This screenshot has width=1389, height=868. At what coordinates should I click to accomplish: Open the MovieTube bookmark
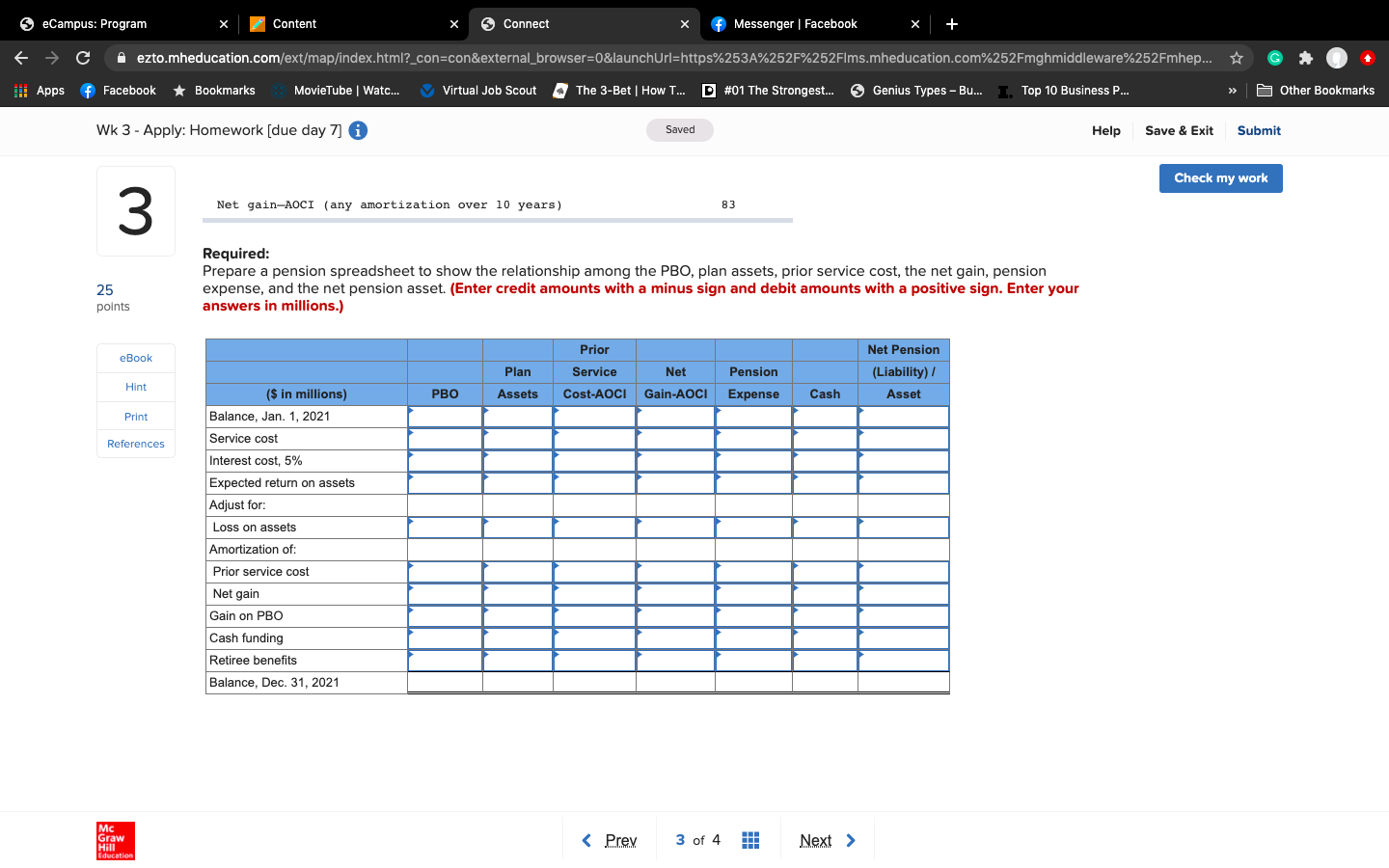pos(337,91)
